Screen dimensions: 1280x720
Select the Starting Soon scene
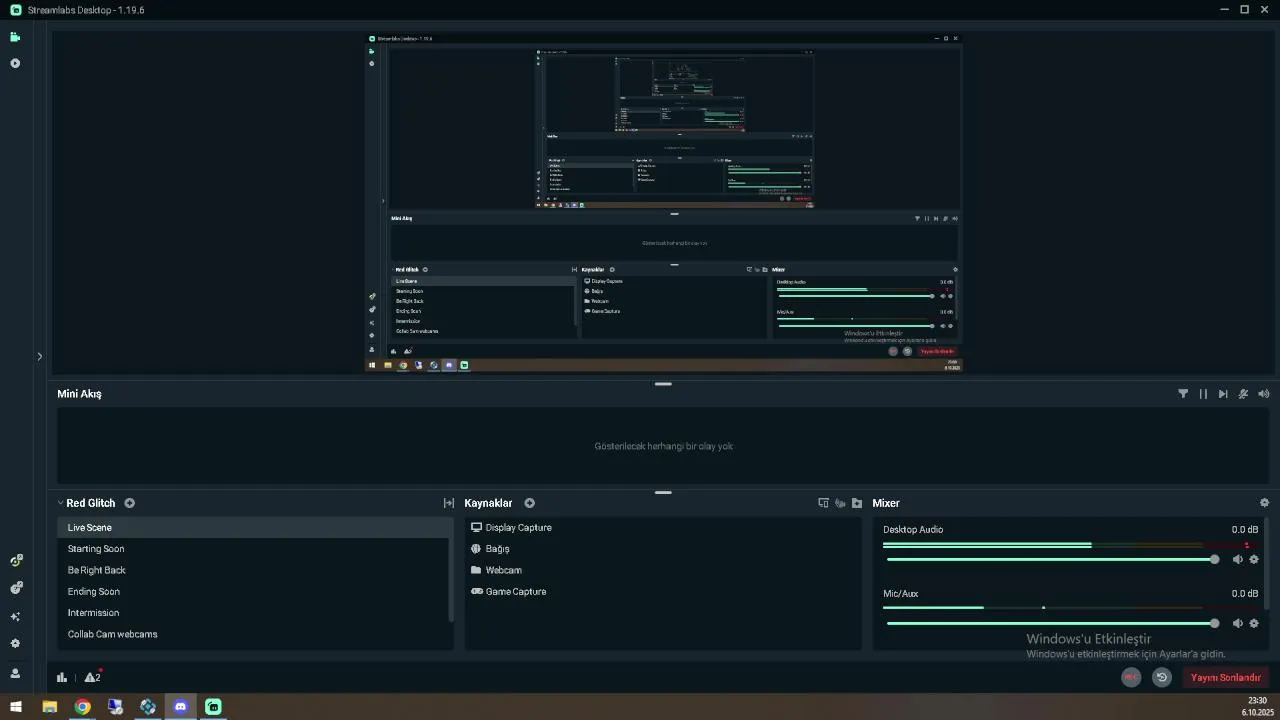pyautogui.click(x=252, y=549)
